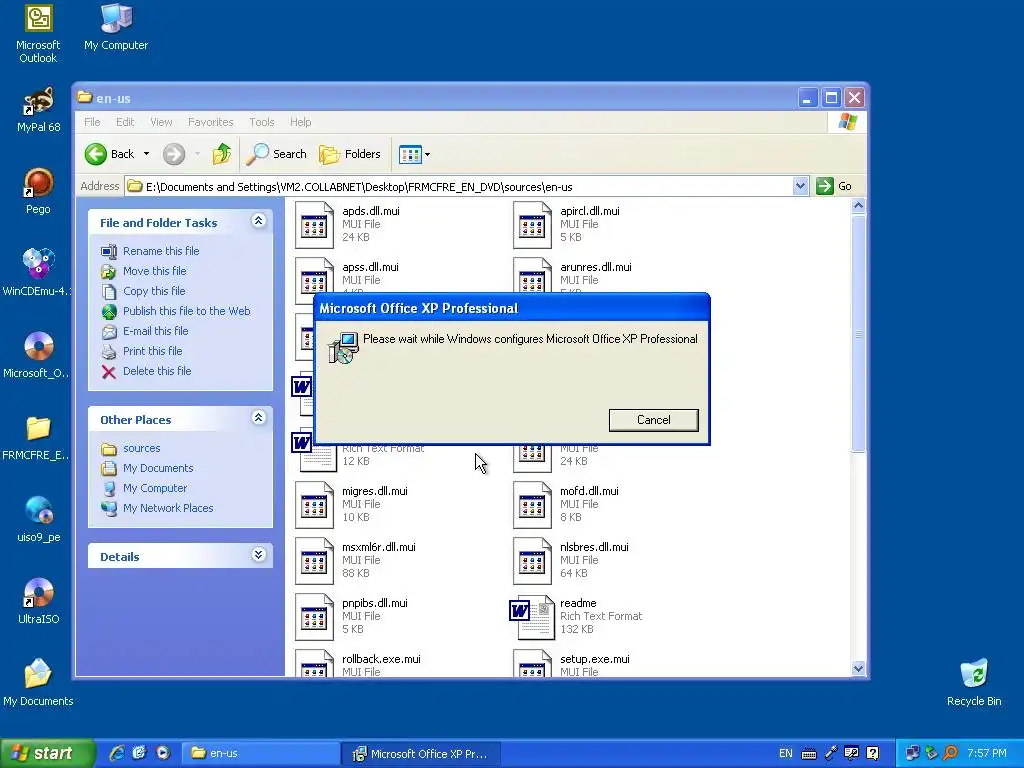Select the readme Rich Text Format icon
The image size is (1024, 768).
(x=532, y=617)
